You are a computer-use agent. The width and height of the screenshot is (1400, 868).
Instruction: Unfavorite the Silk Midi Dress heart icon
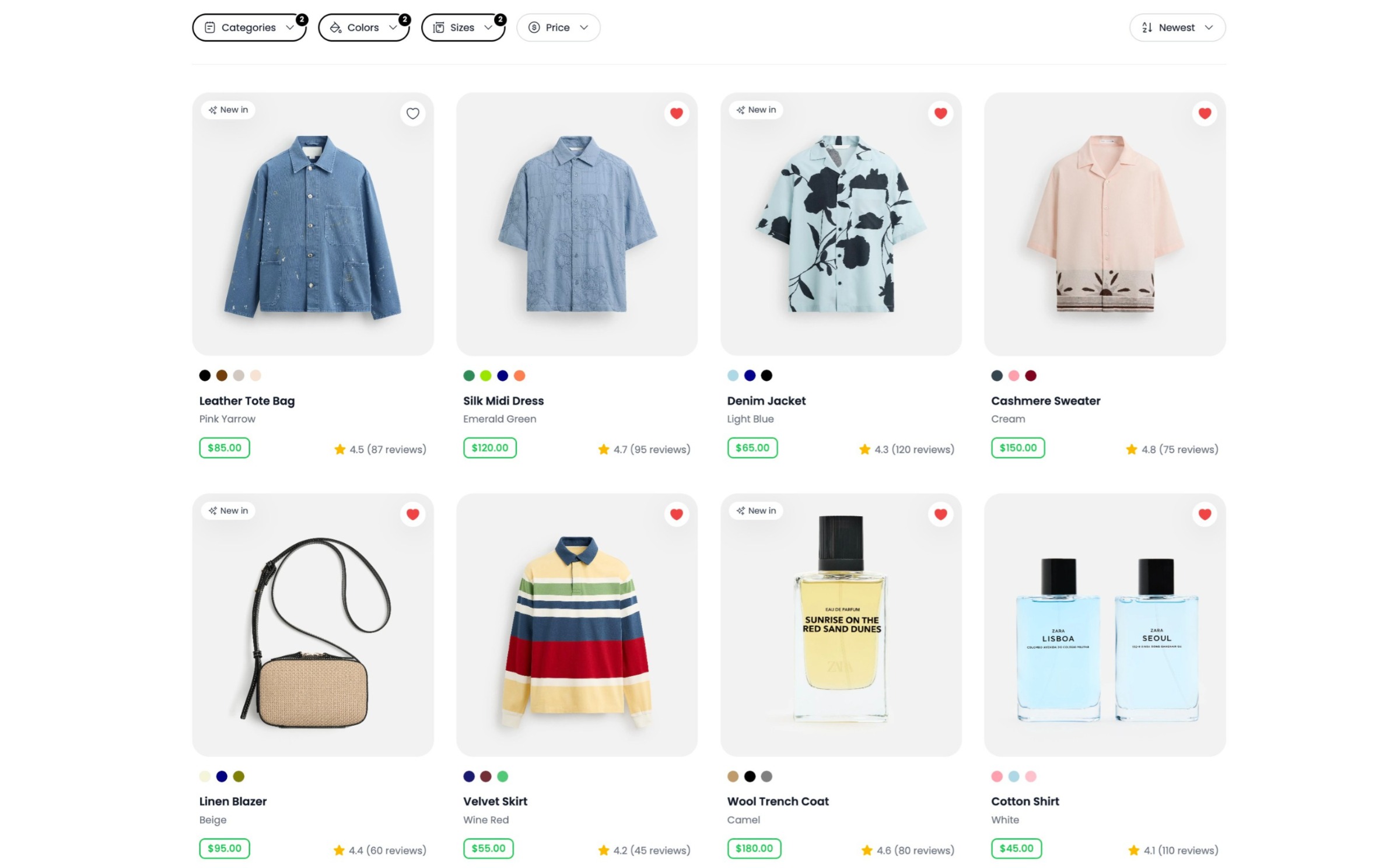677,113
